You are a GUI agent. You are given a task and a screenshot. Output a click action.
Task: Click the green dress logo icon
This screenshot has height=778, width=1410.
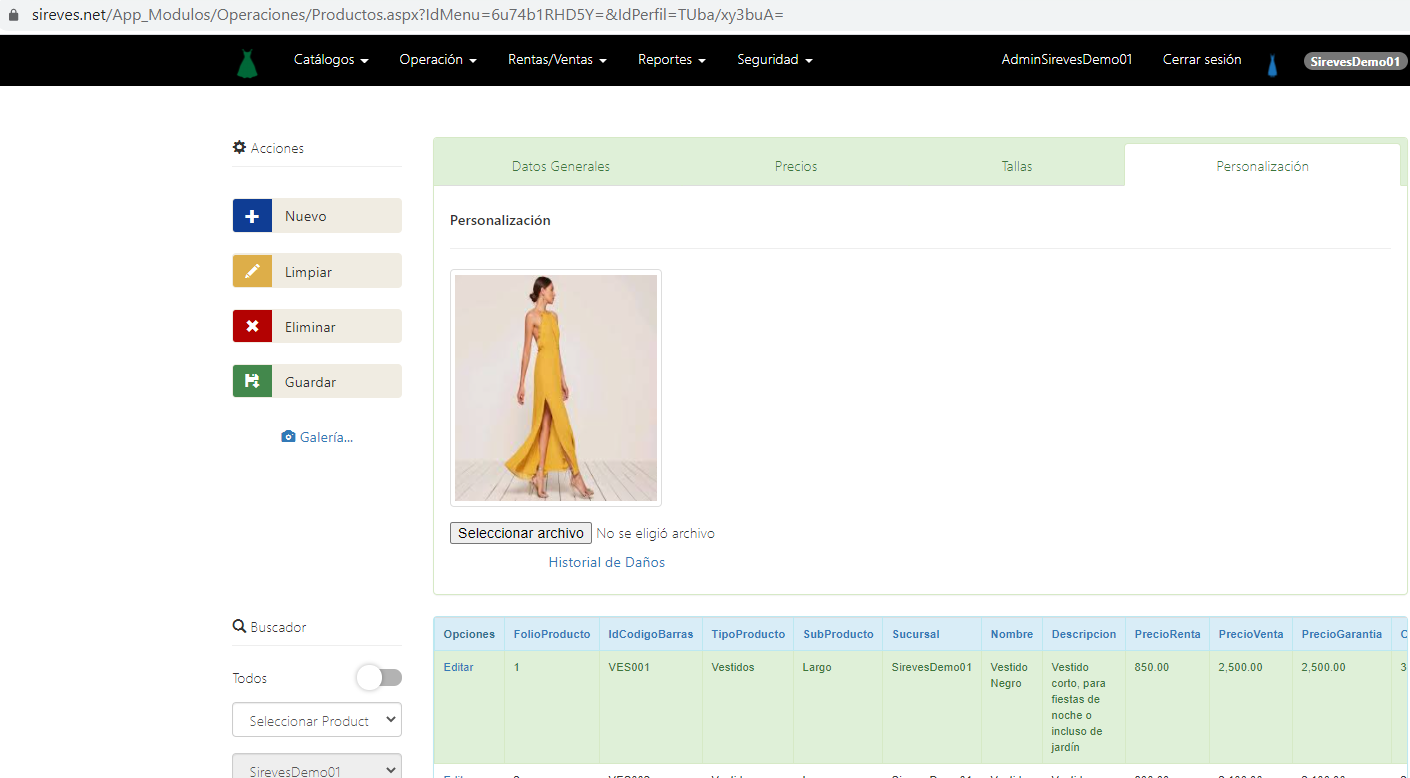(x=247, y=63)
